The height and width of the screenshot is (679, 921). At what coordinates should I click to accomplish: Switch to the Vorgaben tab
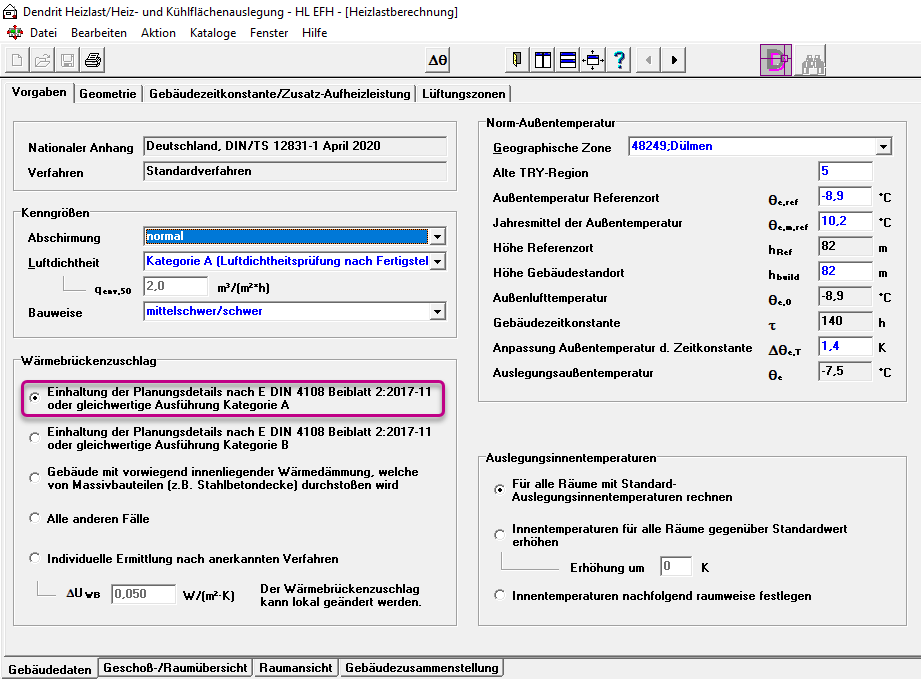pos(39,92)
